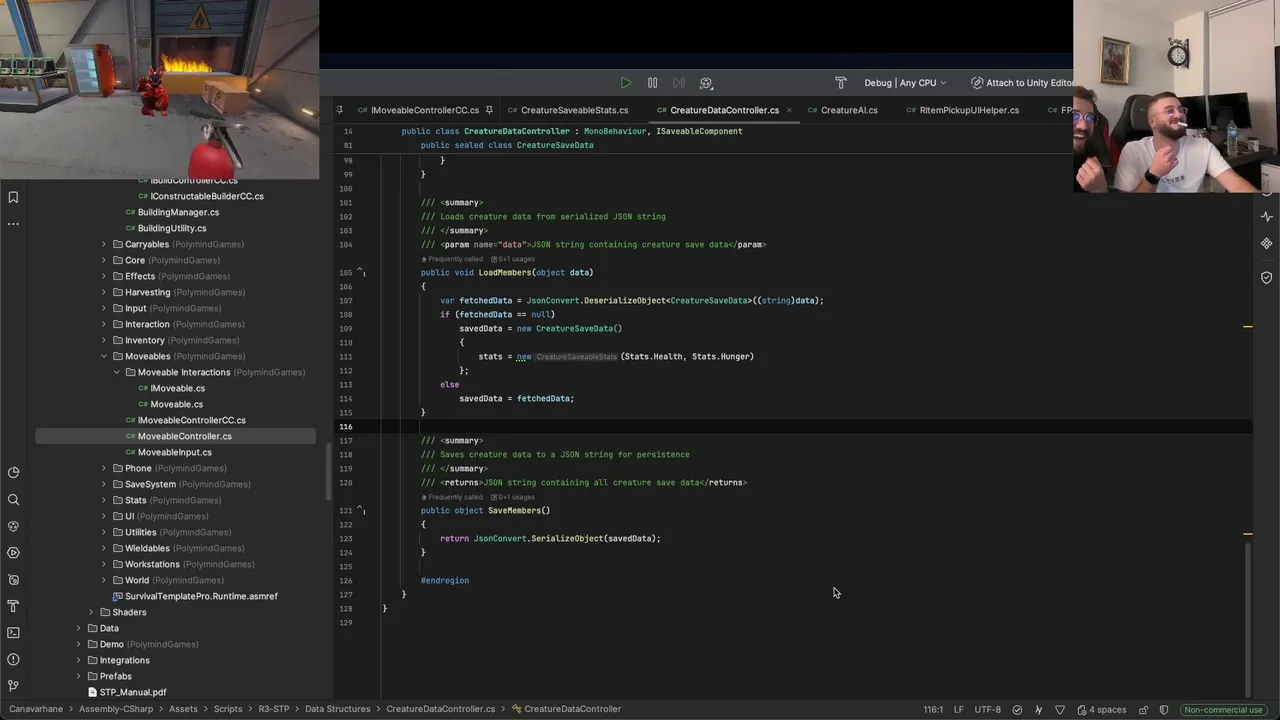
Task: Expand the Workstations folder
Action: pyautogui.click(x=104, y=564)
